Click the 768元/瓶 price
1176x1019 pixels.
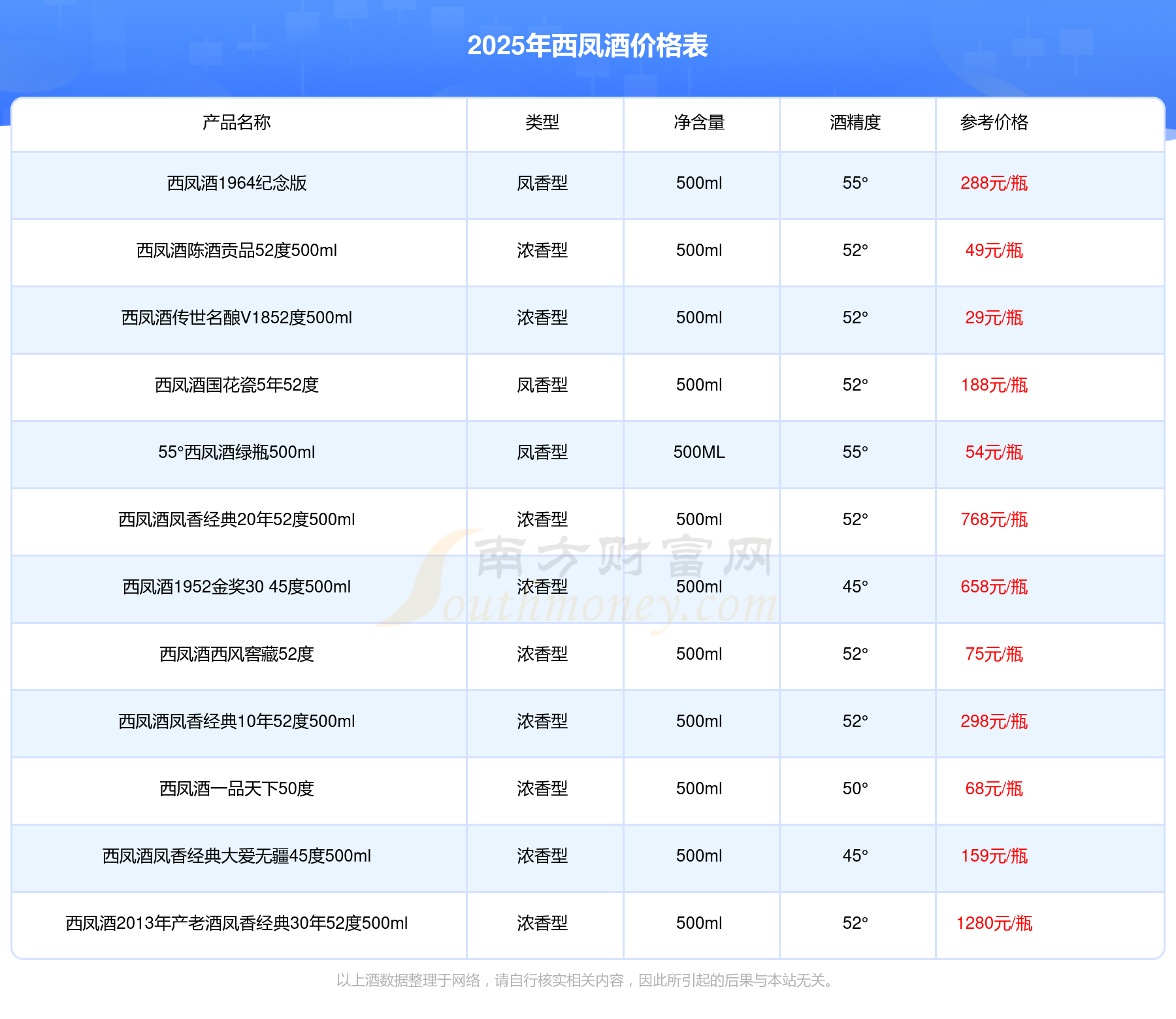click(994, 519)
